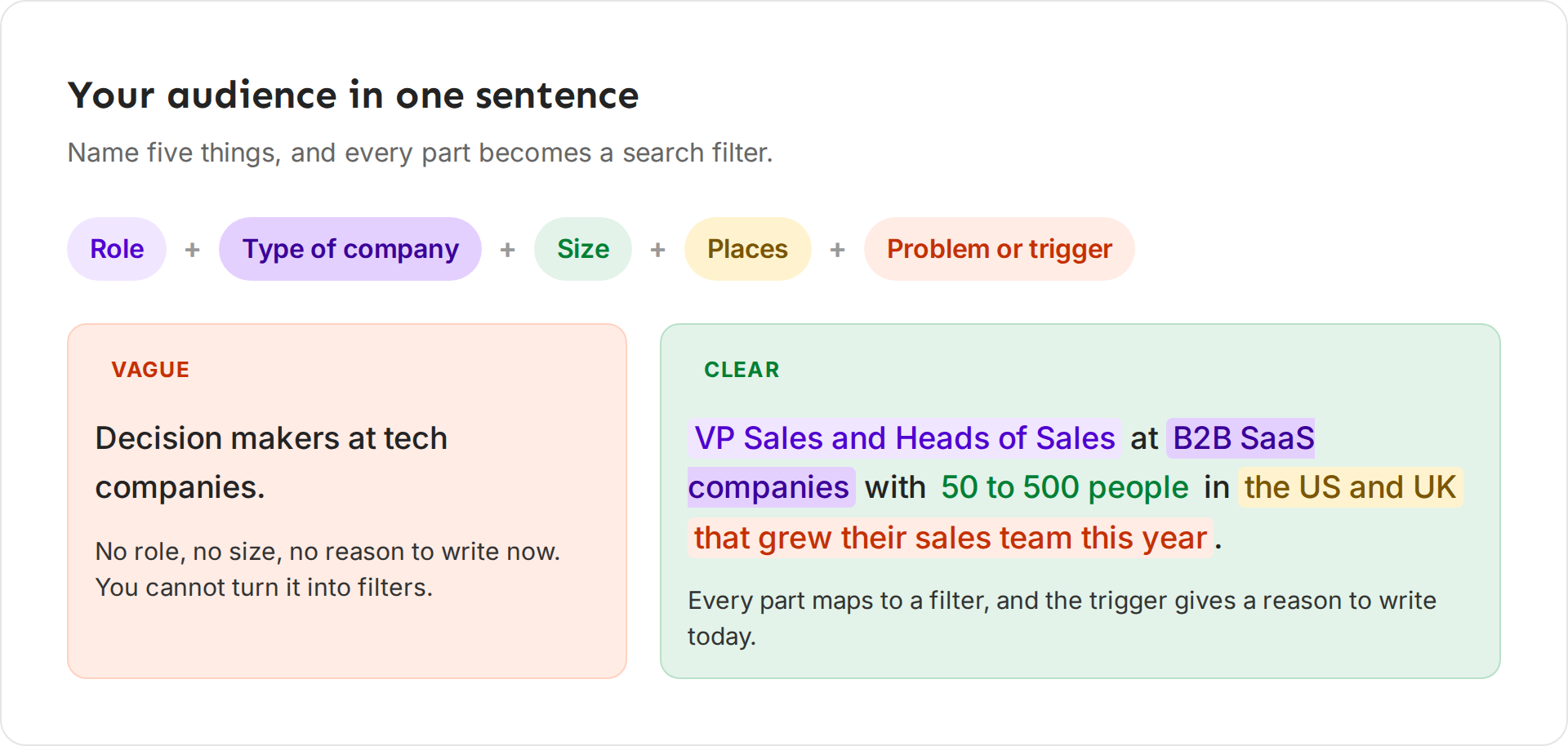Click the plus sign after Size
1568x746 pixels.
tap(658, 250)
